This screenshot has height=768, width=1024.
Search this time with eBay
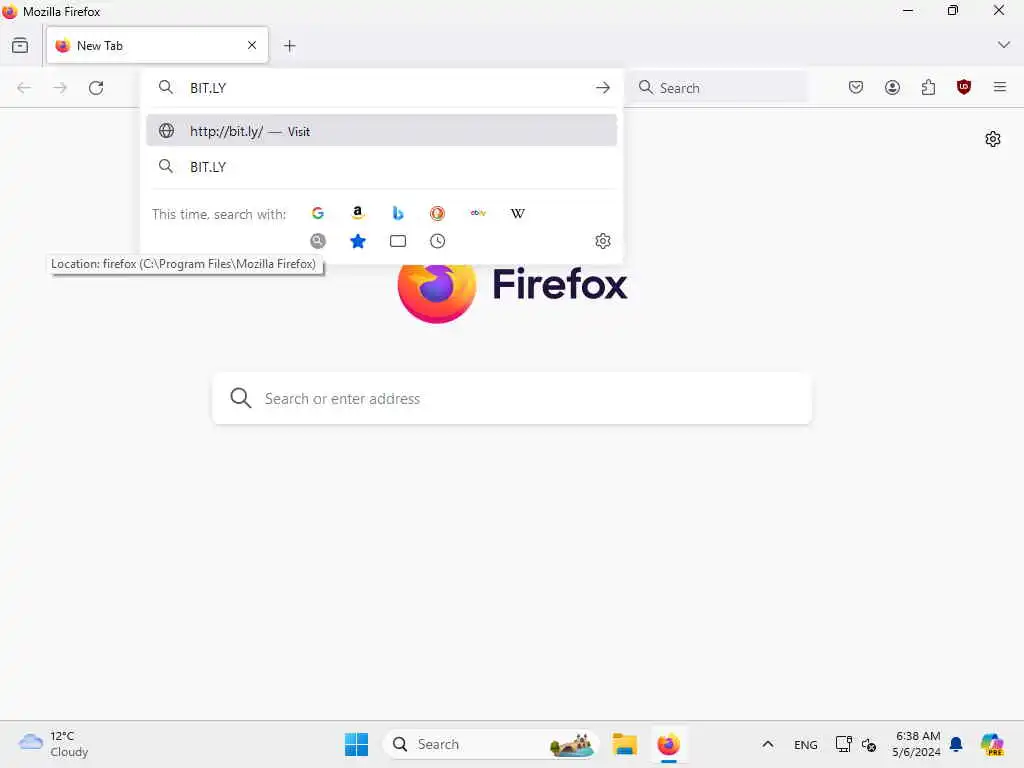(478, 213)
